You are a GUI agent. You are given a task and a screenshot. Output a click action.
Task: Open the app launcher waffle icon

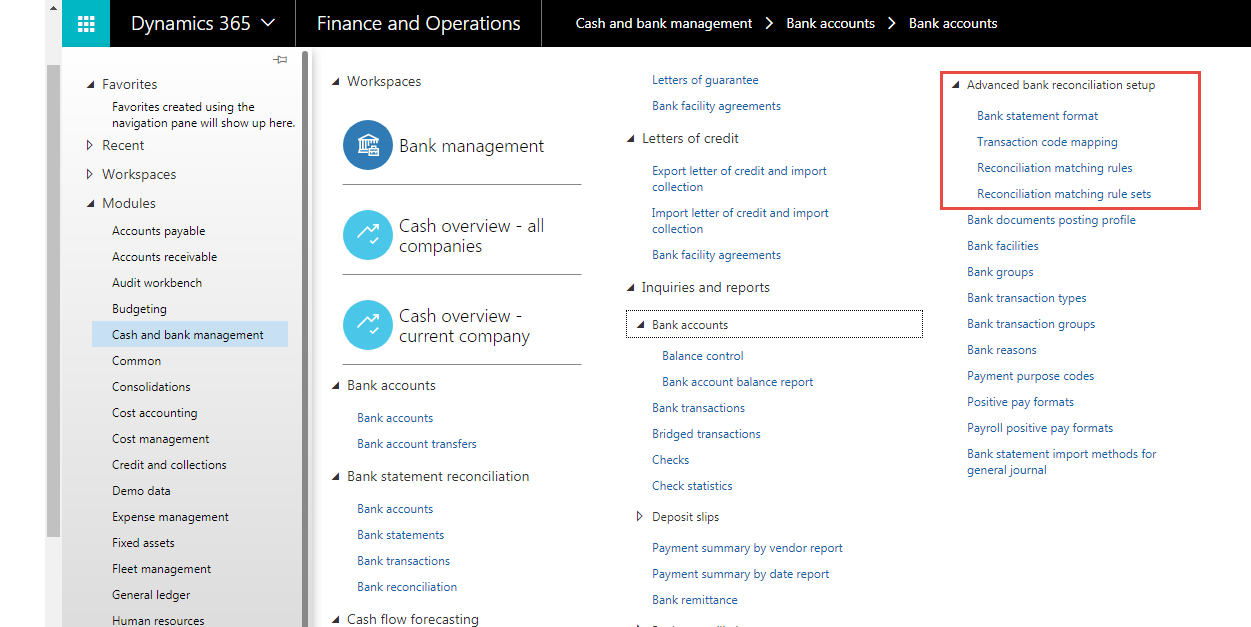click(x=86, y=23)
